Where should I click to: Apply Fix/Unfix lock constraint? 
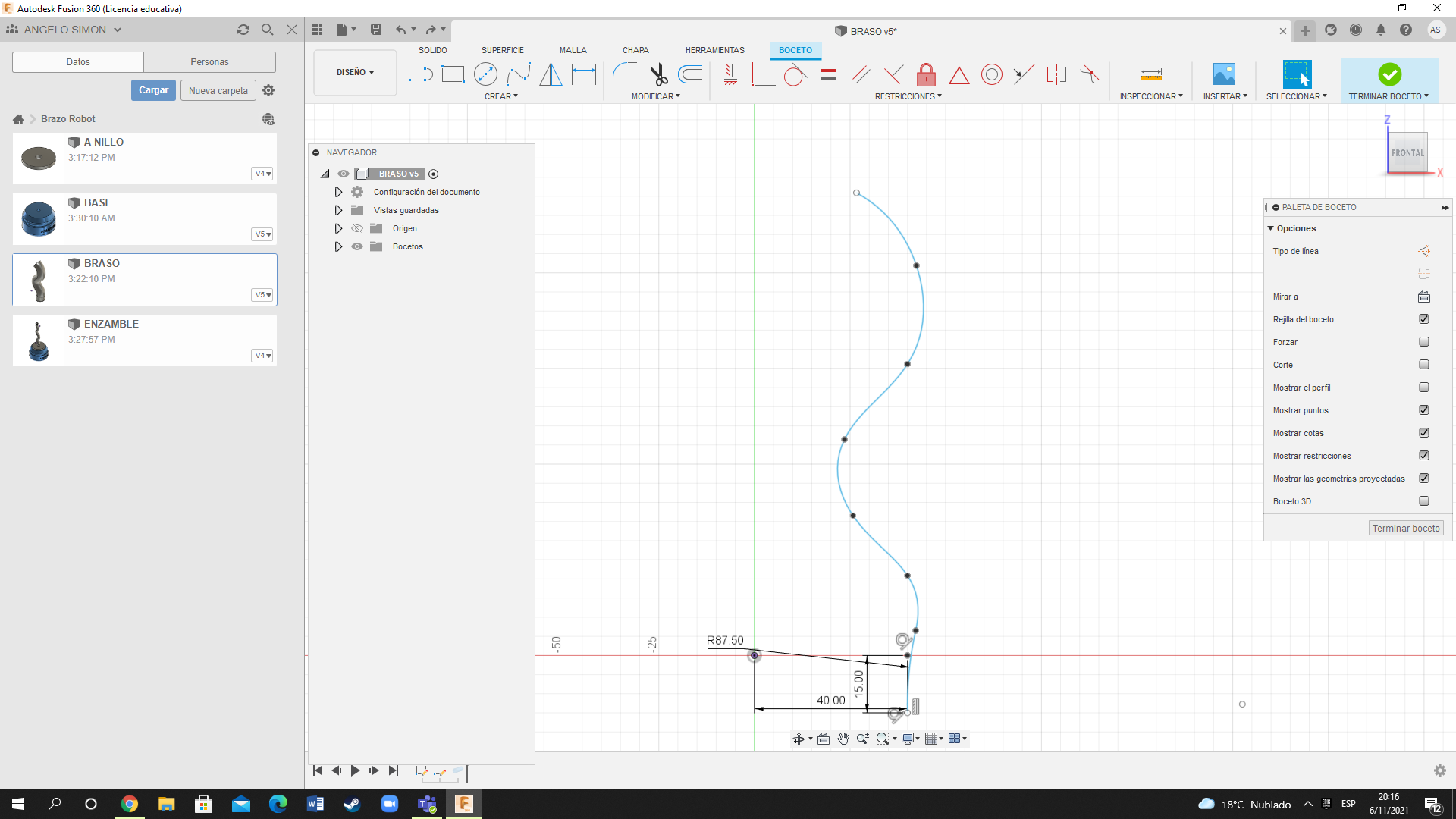pyautogui.click(x=926, y=74)
